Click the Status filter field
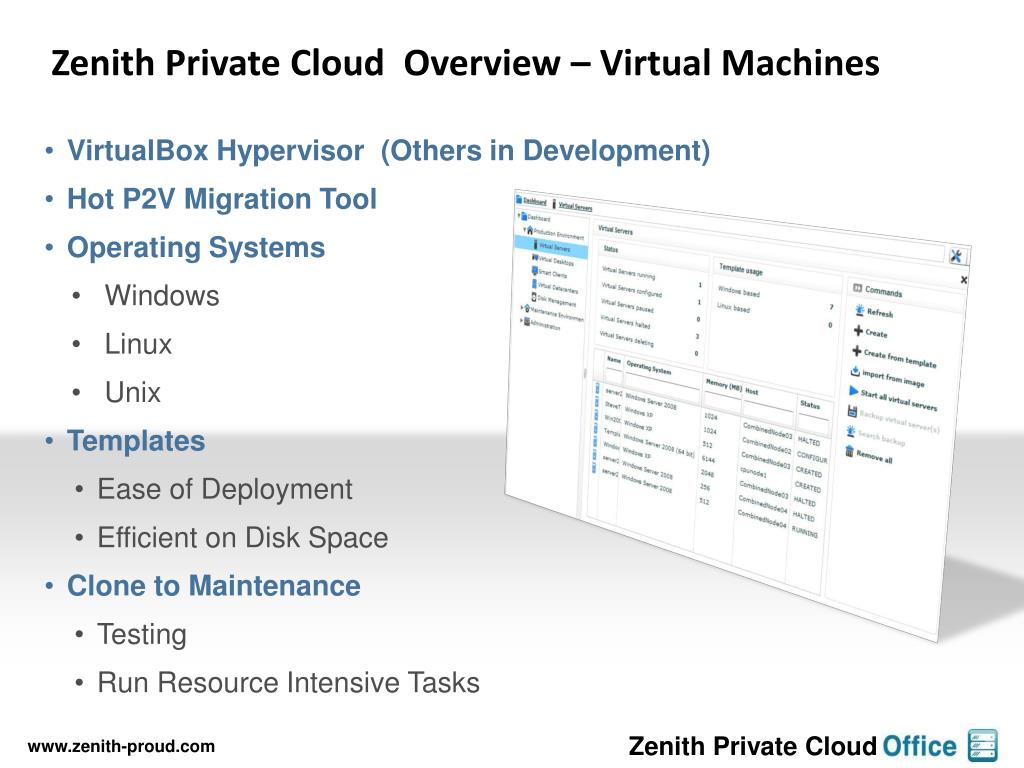Viewport: 1024px width, 768px height. point(813,423)
